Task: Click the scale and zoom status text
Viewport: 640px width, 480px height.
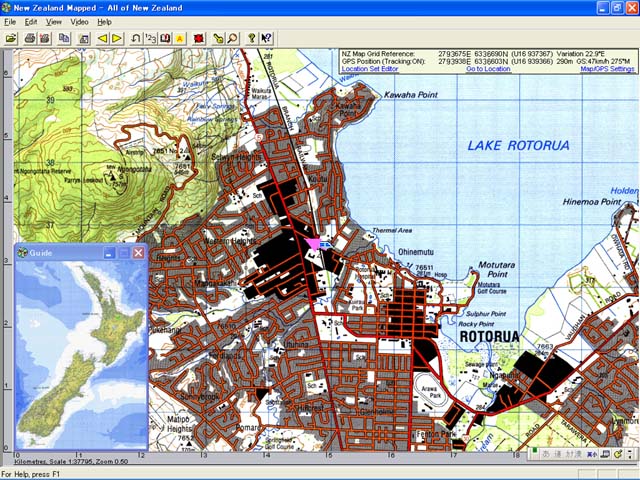Action: click(71, 462)
